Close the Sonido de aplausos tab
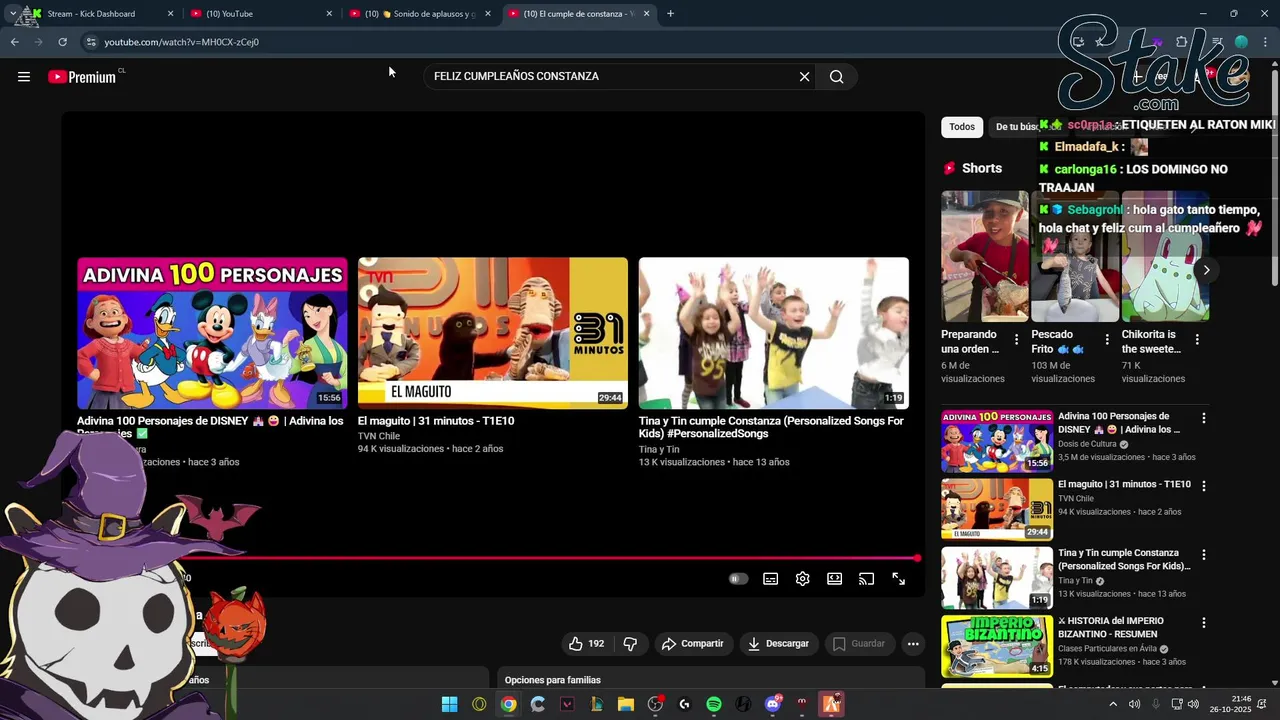1280x720 pixels. (488, 14)
